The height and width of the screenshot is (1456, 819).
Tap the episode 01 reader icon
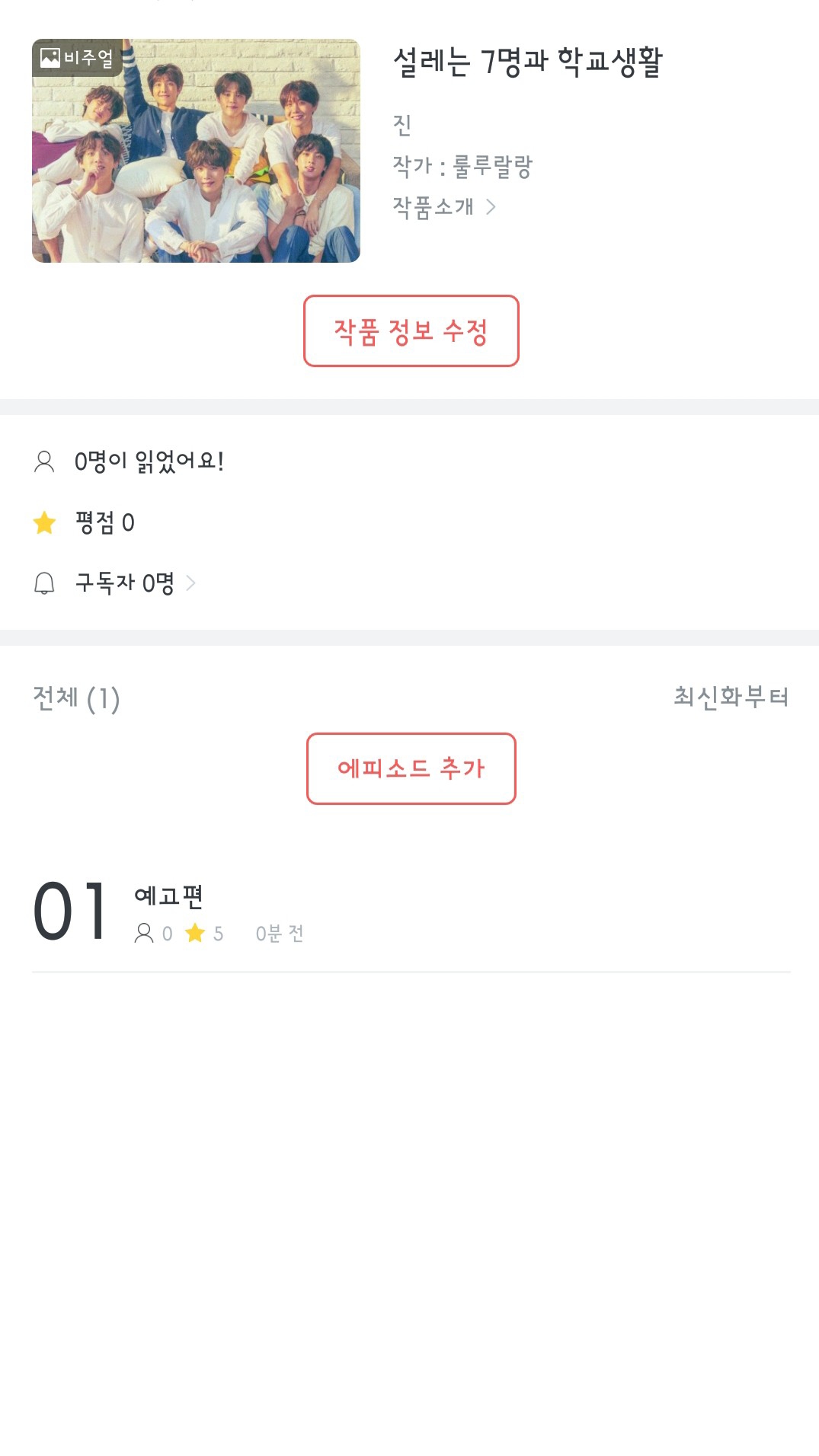coord(143,933)
